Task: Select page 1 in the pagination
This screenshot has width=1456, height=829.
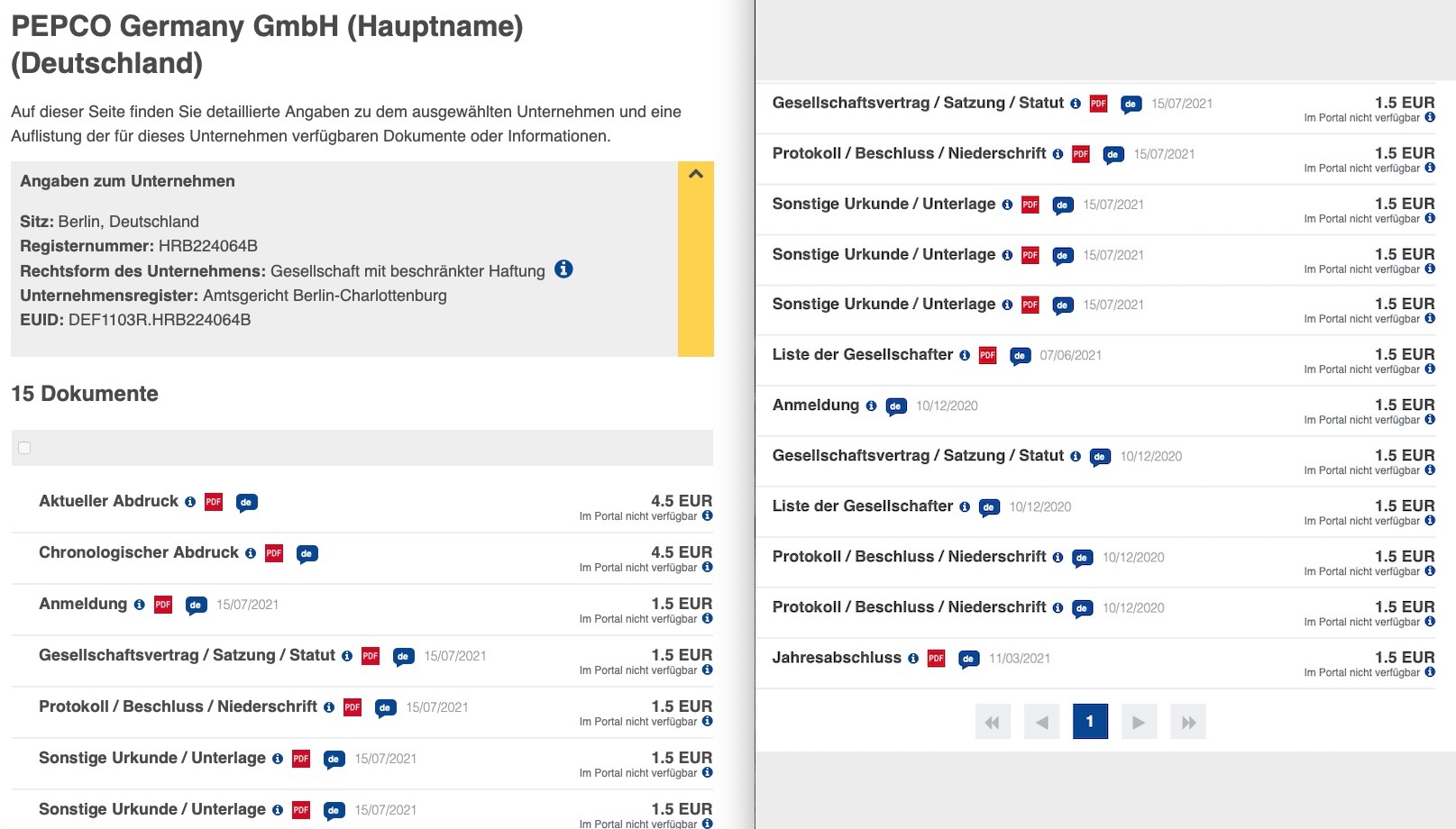Action: [1090, 722]
